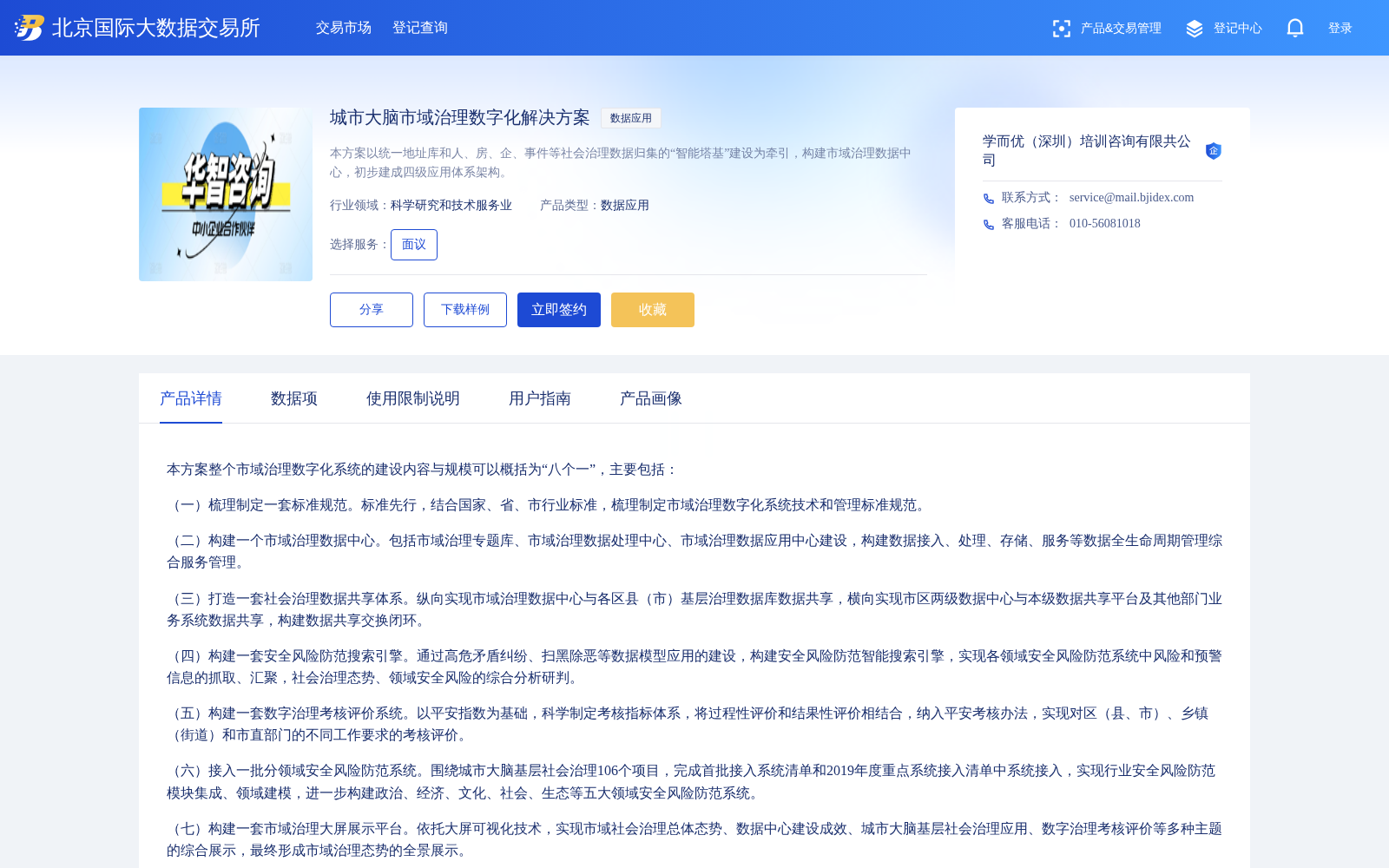Open the 产品画像 tab
Image resolution: width=1389 pixels, height=868 pixels.
tap(651, 398)
